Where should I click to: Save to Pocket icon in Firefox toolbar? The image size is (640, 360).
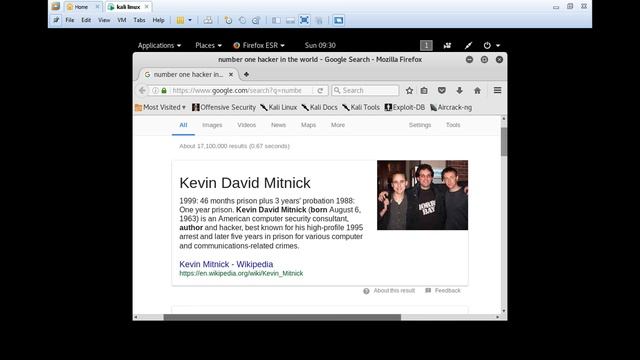(442, 91)
